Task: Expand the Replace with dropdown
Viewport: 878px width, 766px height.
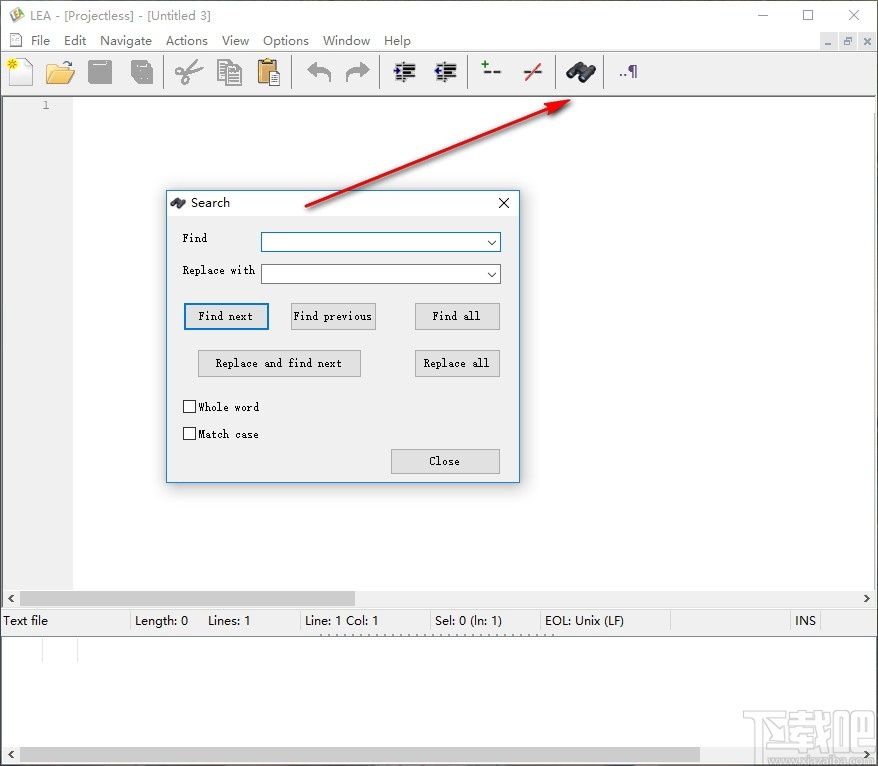Action: (492, 274)
